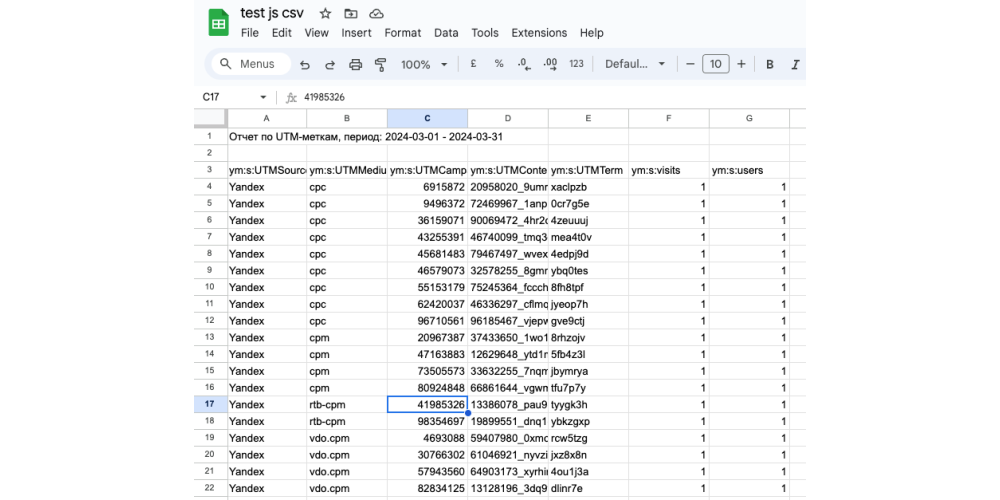
Task: Open the zoom 100% dropdown
Action: point(424,64)
